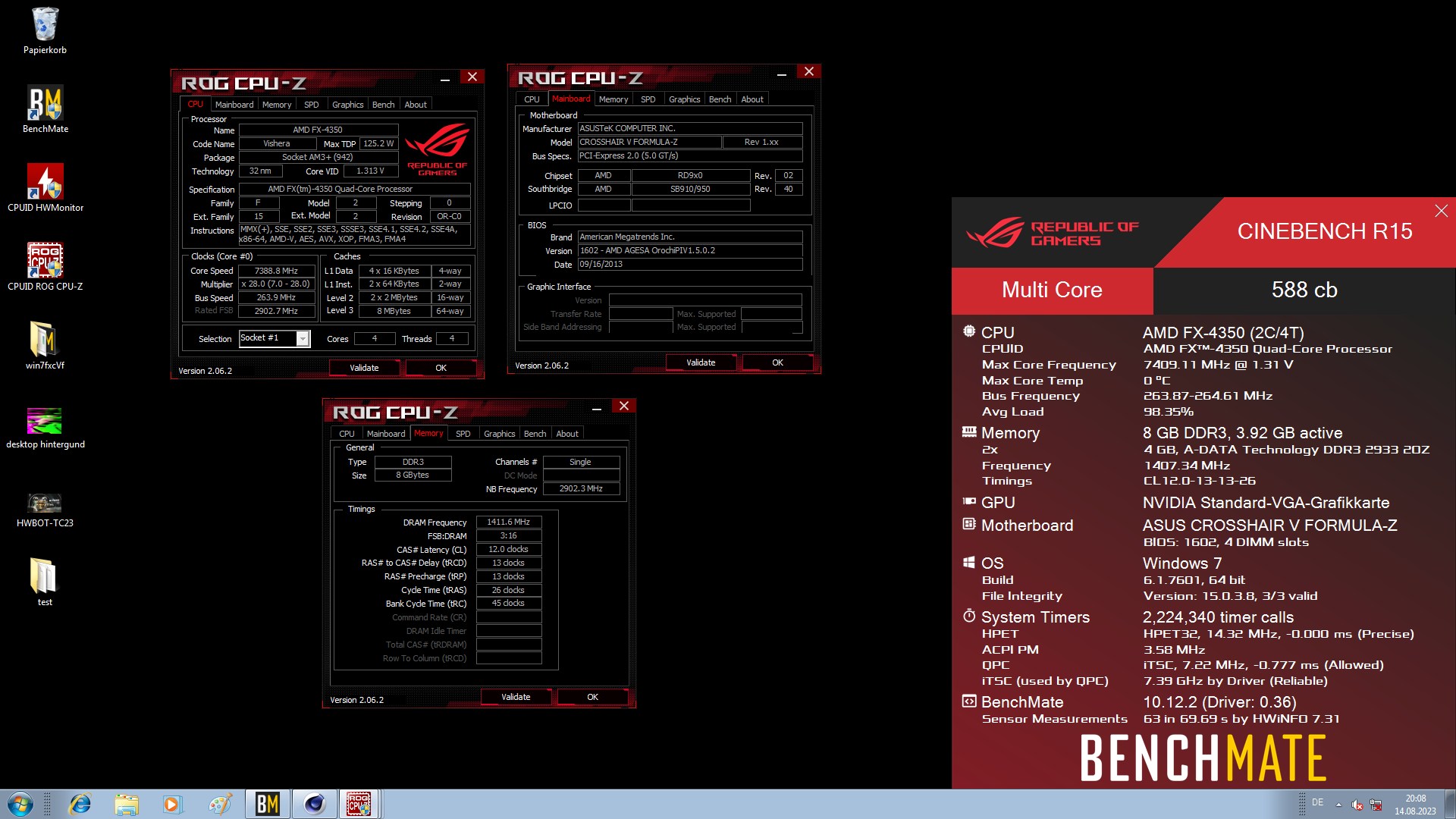Click the GPU section icon in BenchMate
This screenshot has height=819, width=1456.
[x=968, y=501]
